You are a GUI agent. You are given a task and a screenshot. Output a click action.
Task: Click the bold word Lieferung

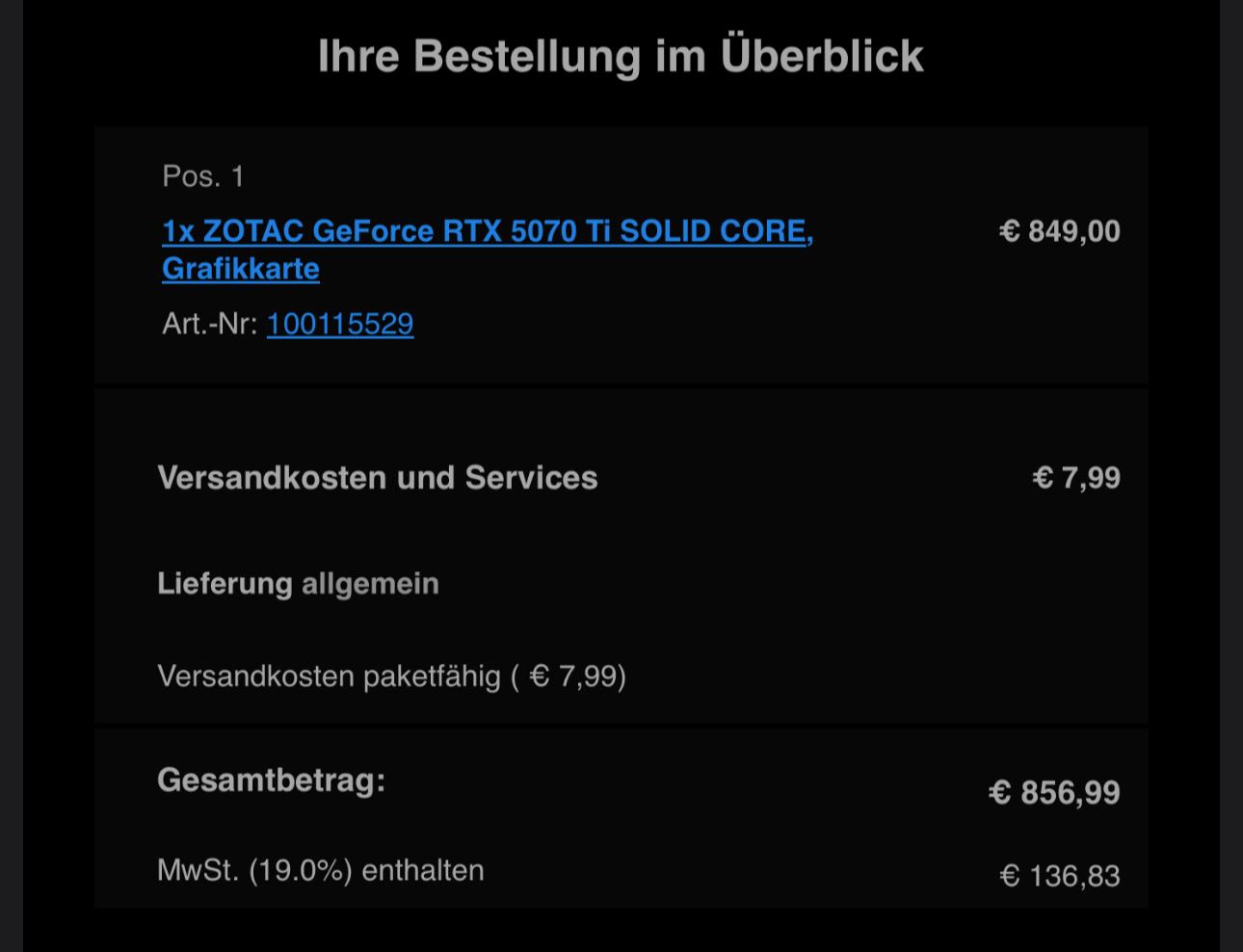(225, 584)
